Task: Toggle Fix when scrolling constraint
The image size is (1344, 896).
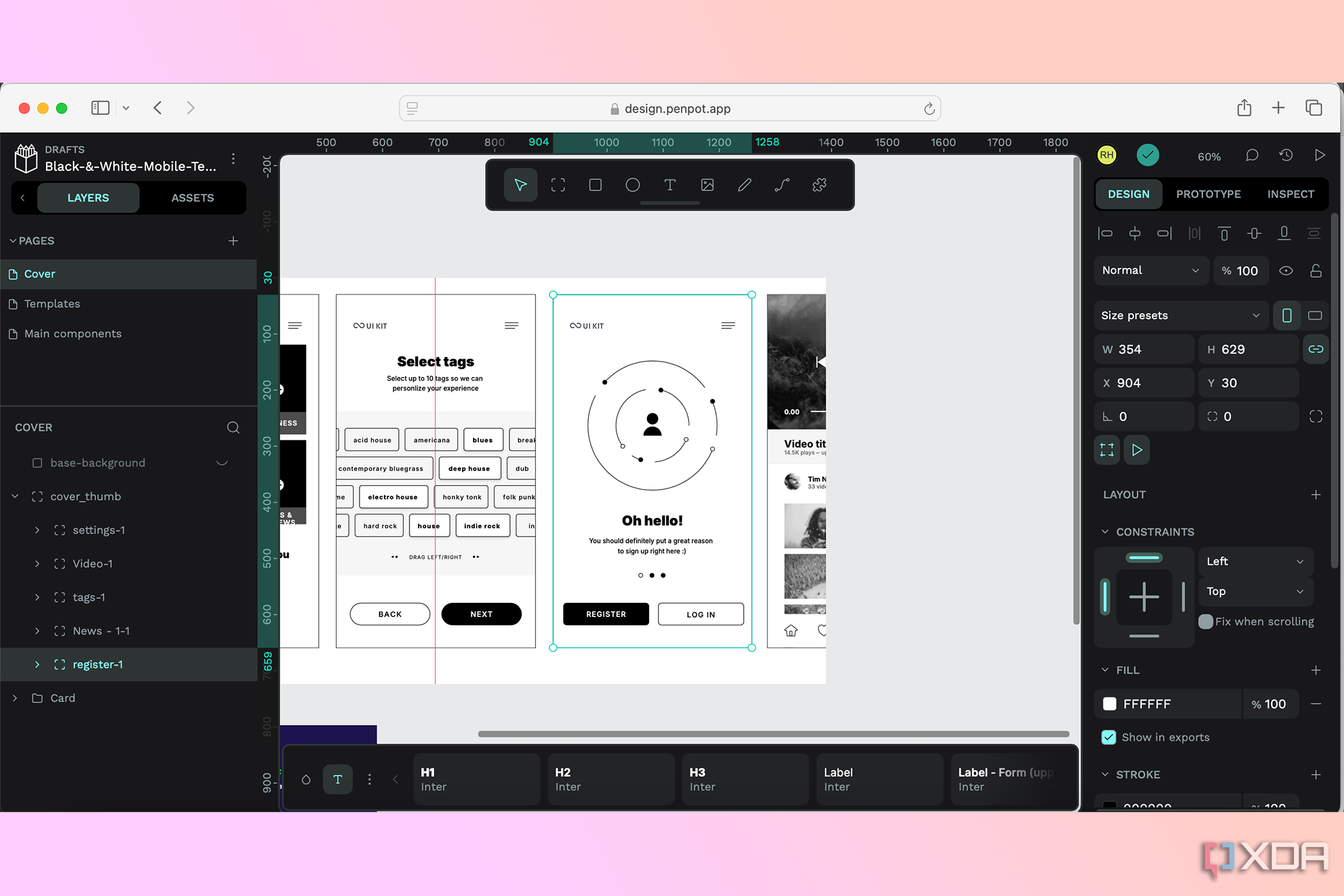Action: click(1205, 621)
